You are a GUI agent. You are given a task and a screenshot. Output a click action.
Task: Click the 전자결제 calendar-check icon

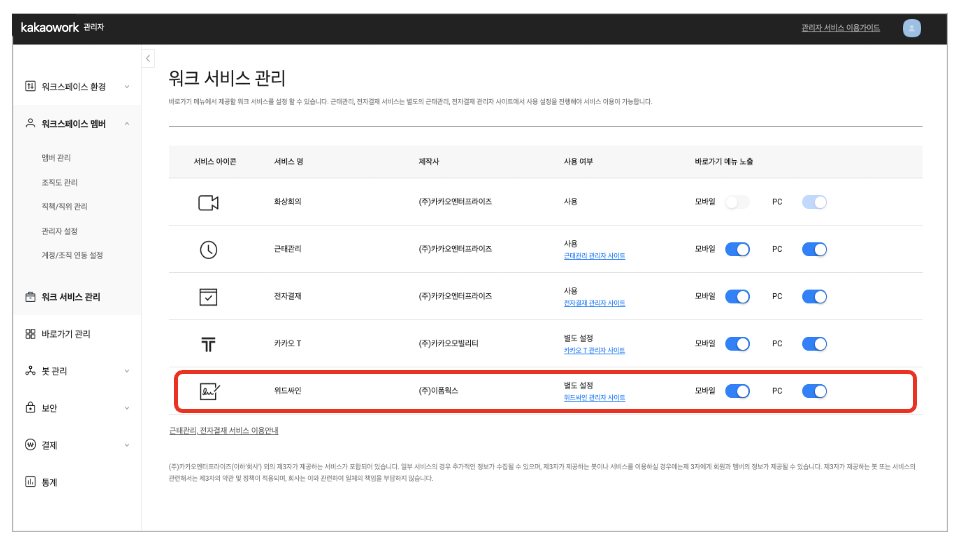tap(208, 297)
